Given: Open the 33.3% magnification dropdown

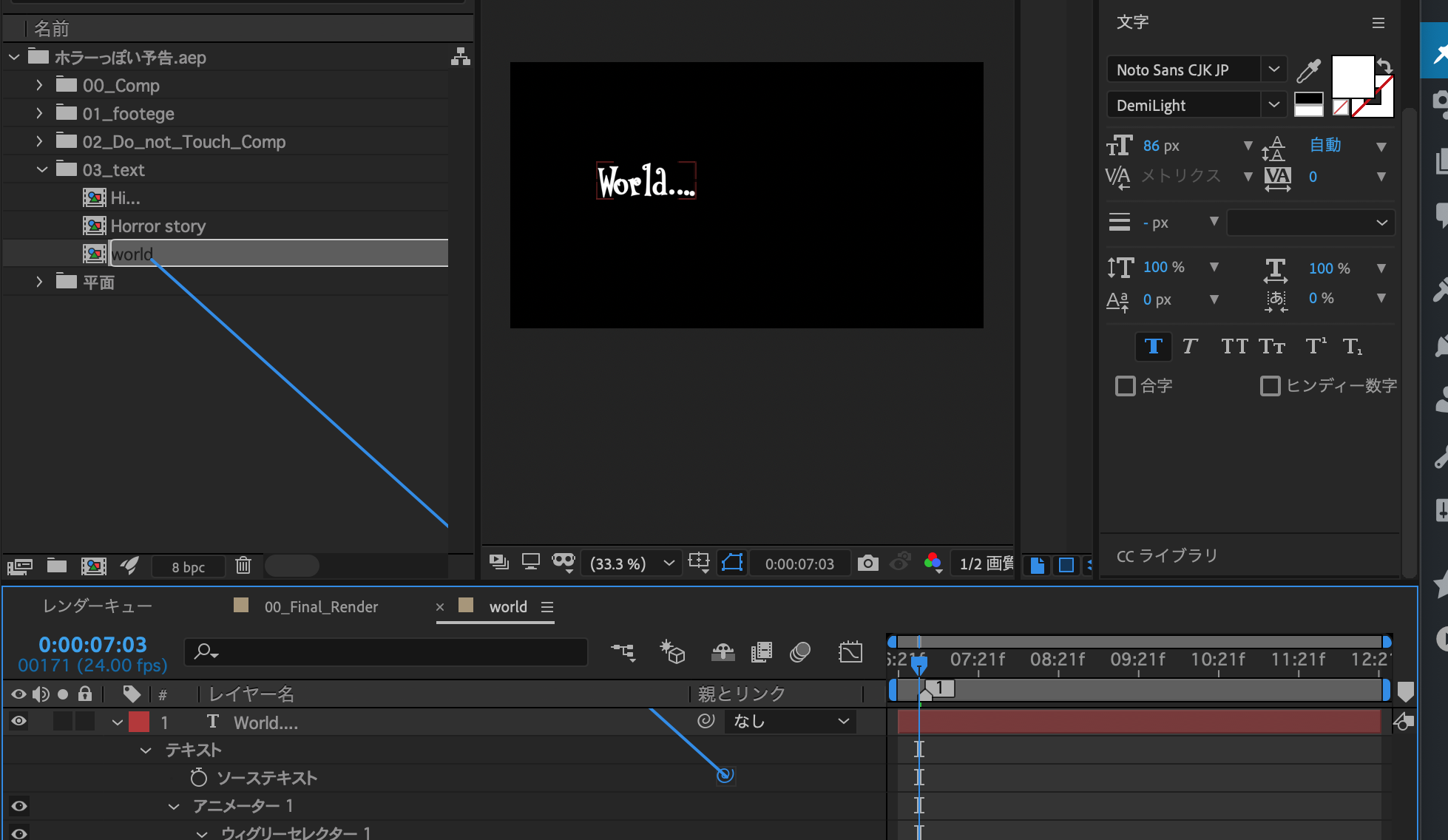Looking at the screenshot, I should [630, 563].
